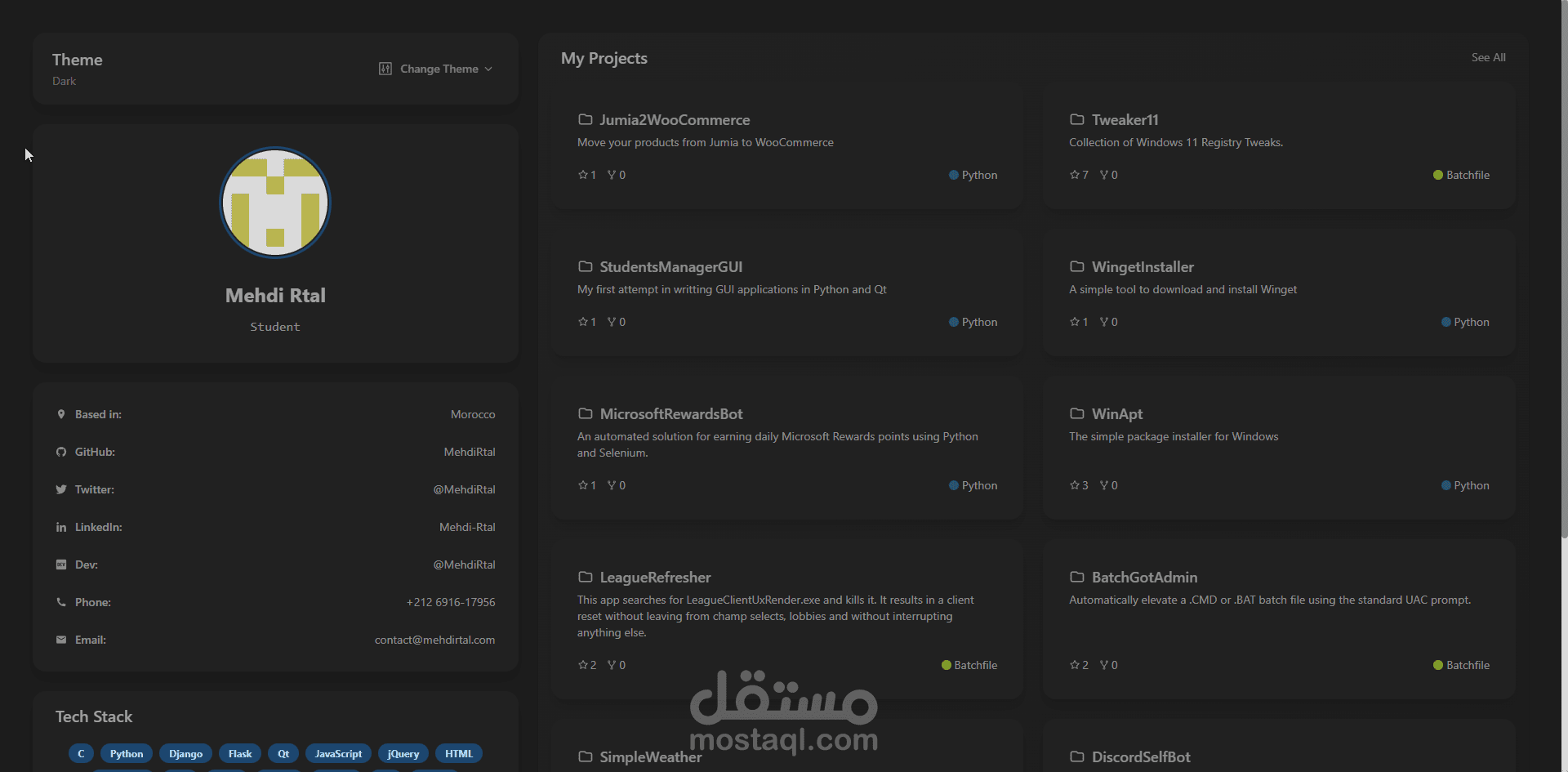Click the Python tech stack tag
This screenshot has width=1568, height=772.
coord(127,753)
